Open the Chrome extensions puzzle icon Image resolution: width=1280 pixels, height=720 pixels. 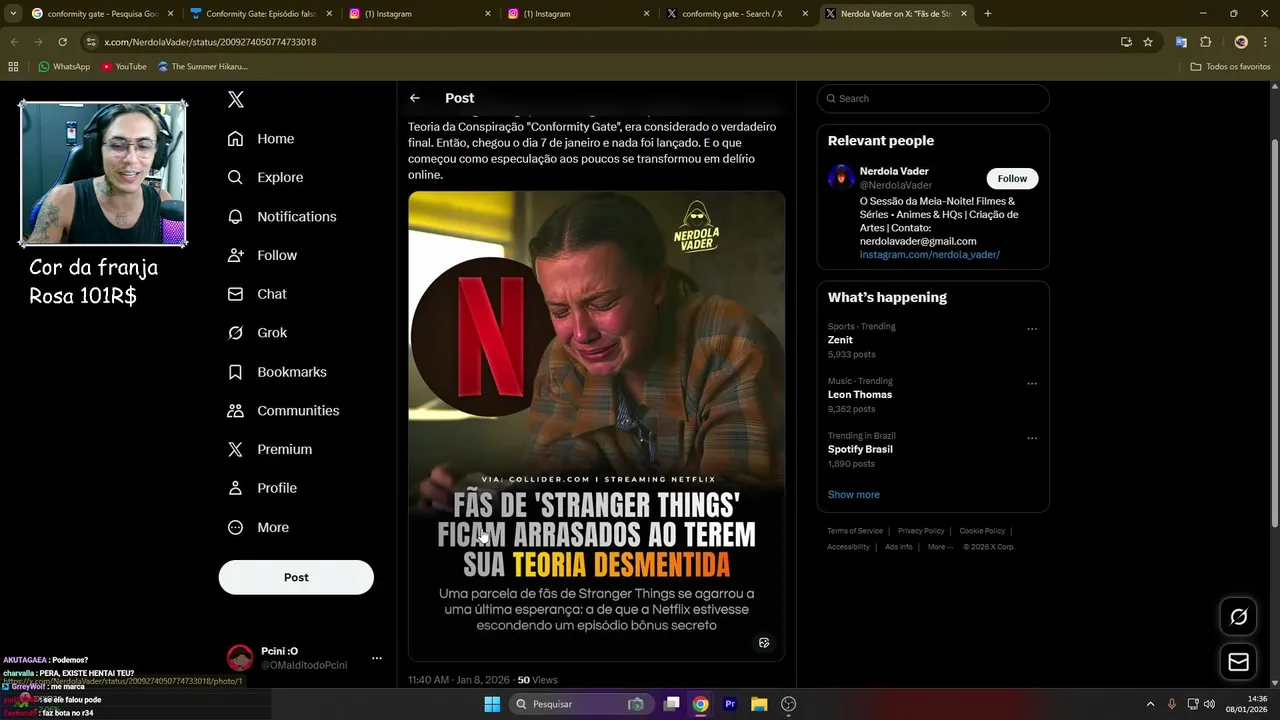pyautogui.click(x=1205, y=42)
